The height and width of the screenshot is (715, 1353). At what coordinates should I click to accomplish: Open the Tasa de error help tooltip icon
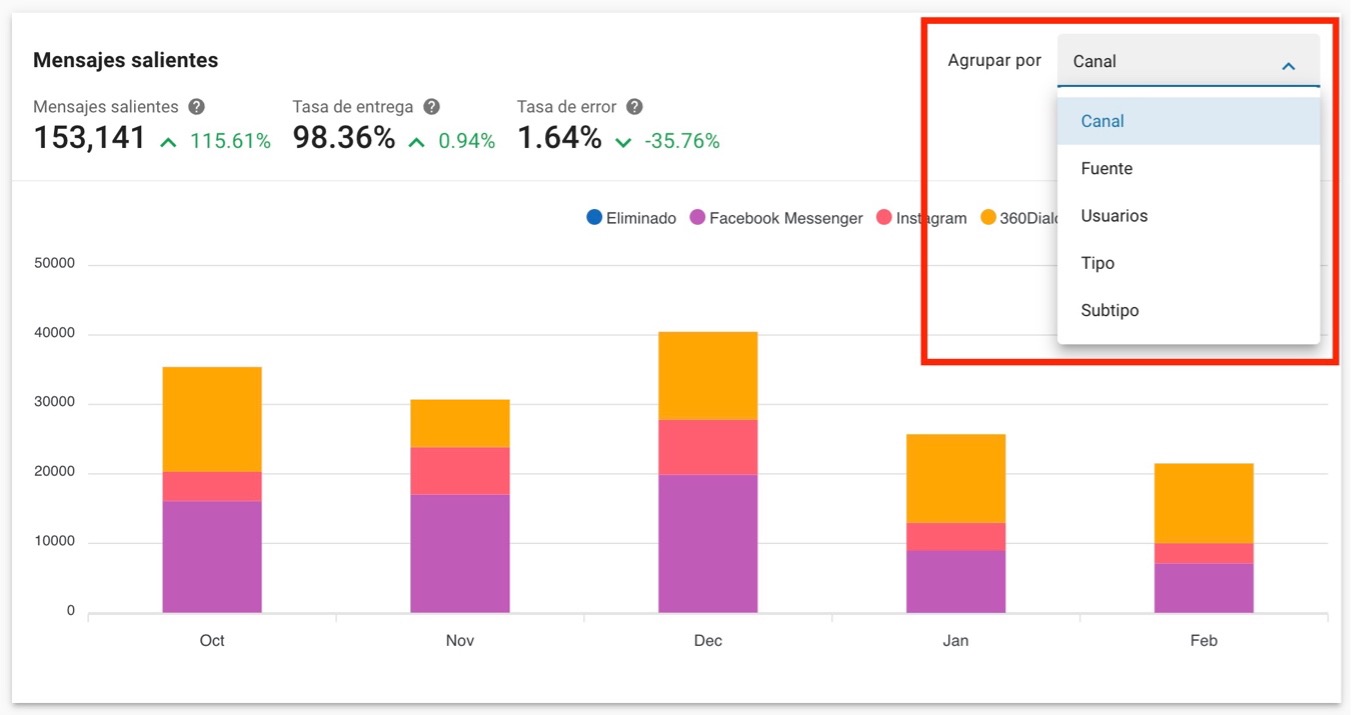[634, 107]
